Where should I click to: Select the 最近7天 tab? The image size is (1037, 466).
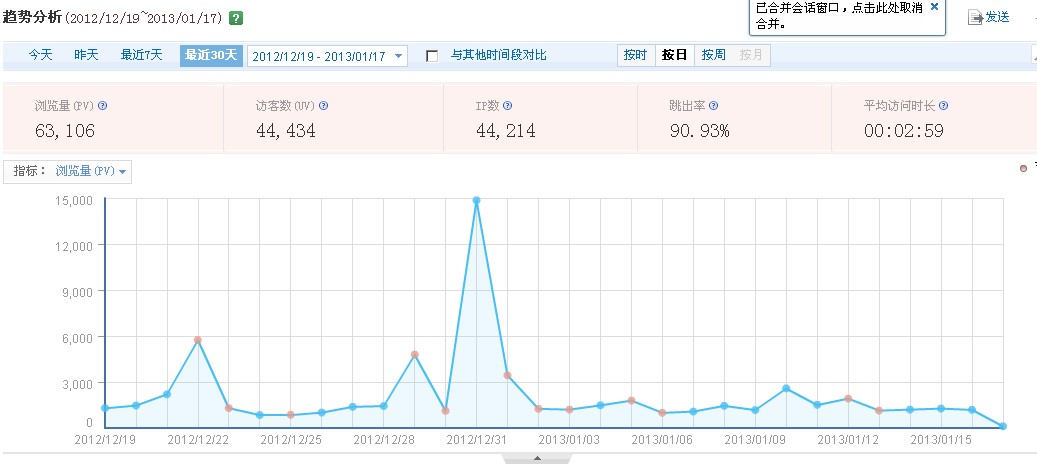tap(141, 55)
